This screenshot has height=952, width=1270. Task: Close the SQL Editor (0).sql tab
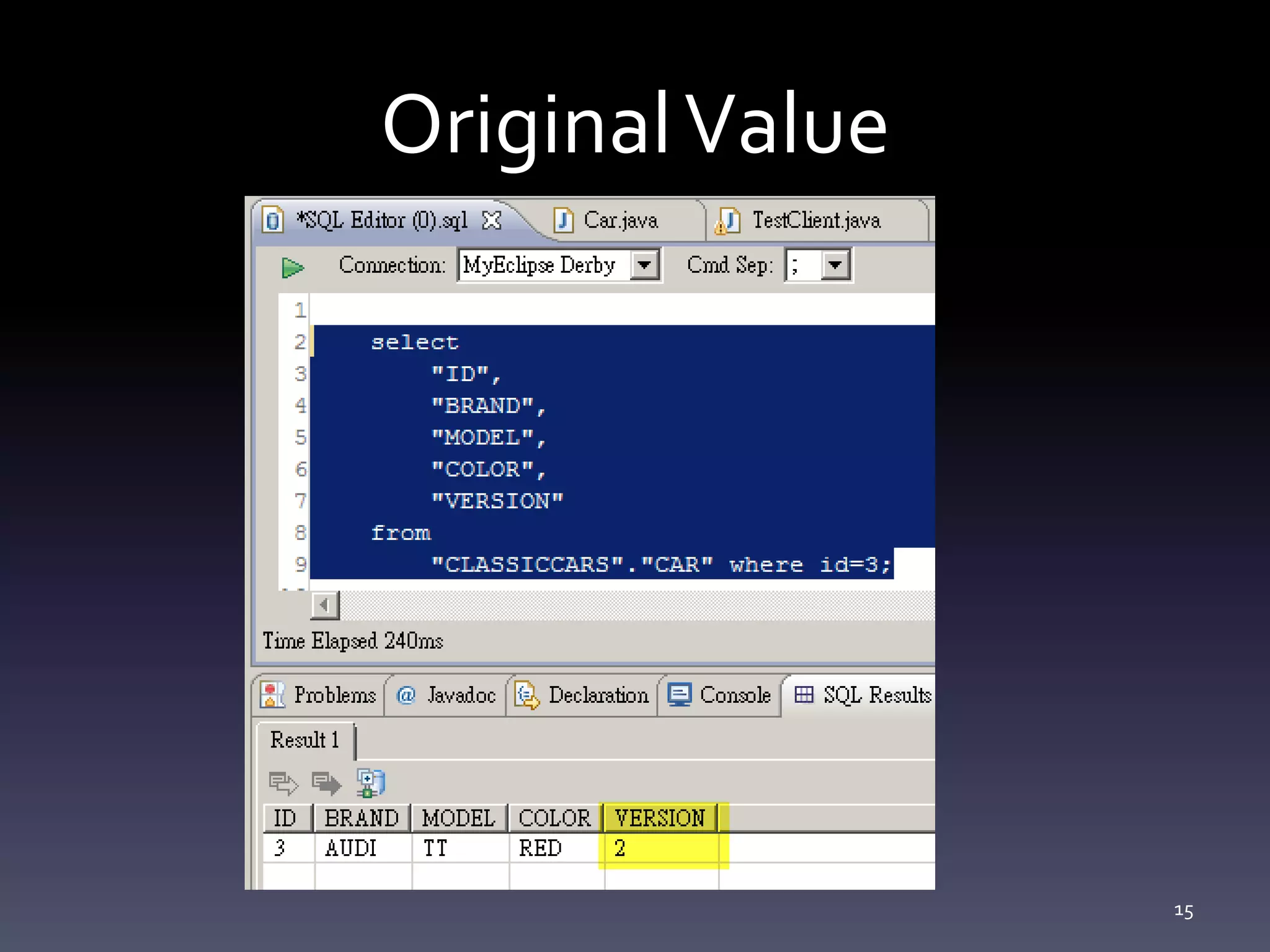pyautogui.click(x=492, y=221)
